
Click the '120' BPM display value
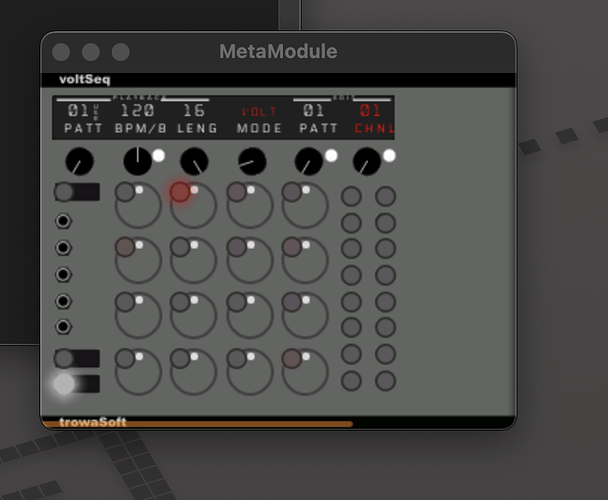point(138,111)
